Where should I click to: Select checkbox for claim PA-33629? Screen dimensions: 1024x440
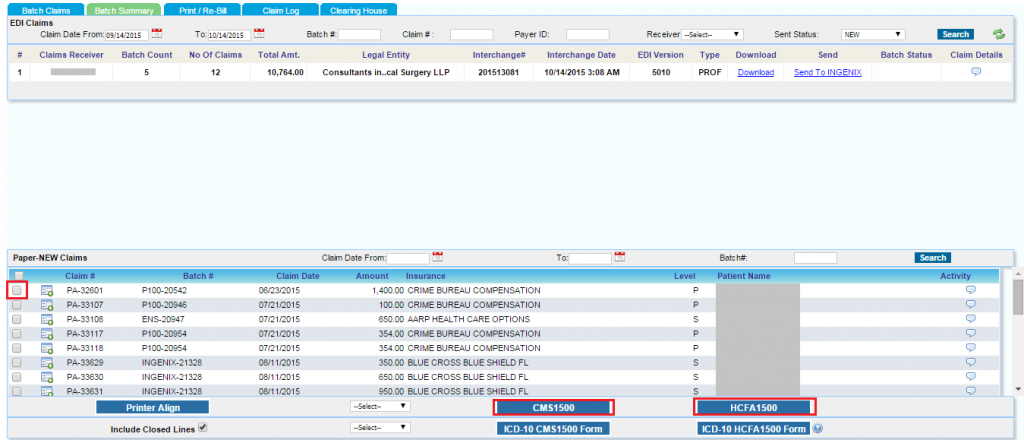coord(17,362)
